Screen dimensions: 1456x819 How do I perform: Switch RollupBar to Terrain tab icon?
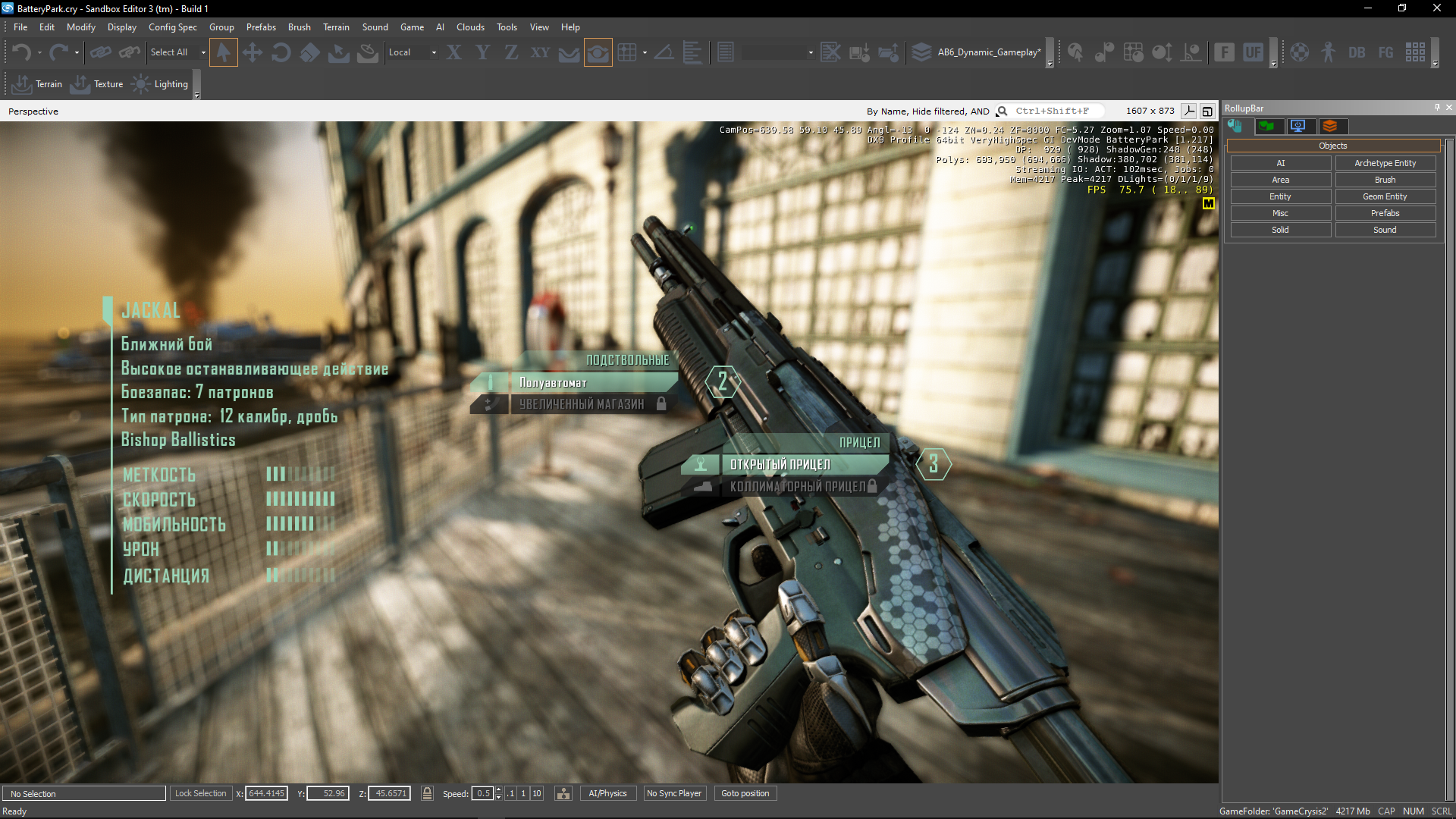(1266, 126)
